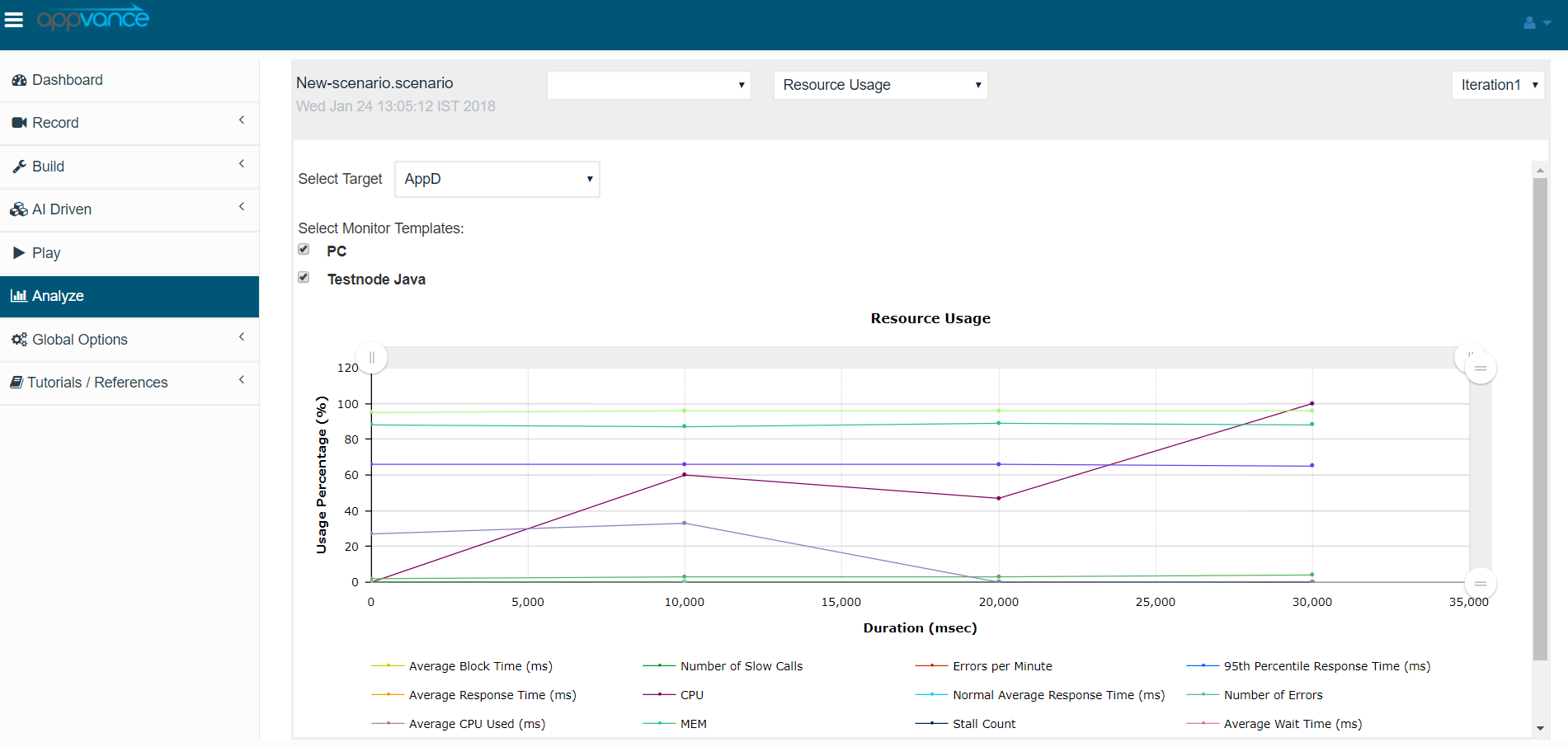Click the empty dropdown beside scenario name
This screenshot has width=1568, height=747.
(x=648, y=85)
